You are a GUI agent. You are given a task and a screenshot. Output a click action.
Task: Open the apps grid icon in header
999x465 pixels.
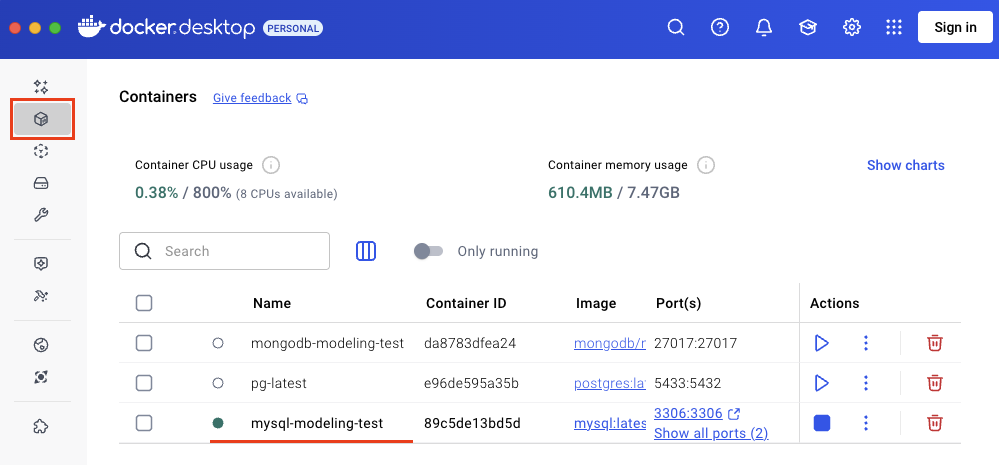click(895, 27)
